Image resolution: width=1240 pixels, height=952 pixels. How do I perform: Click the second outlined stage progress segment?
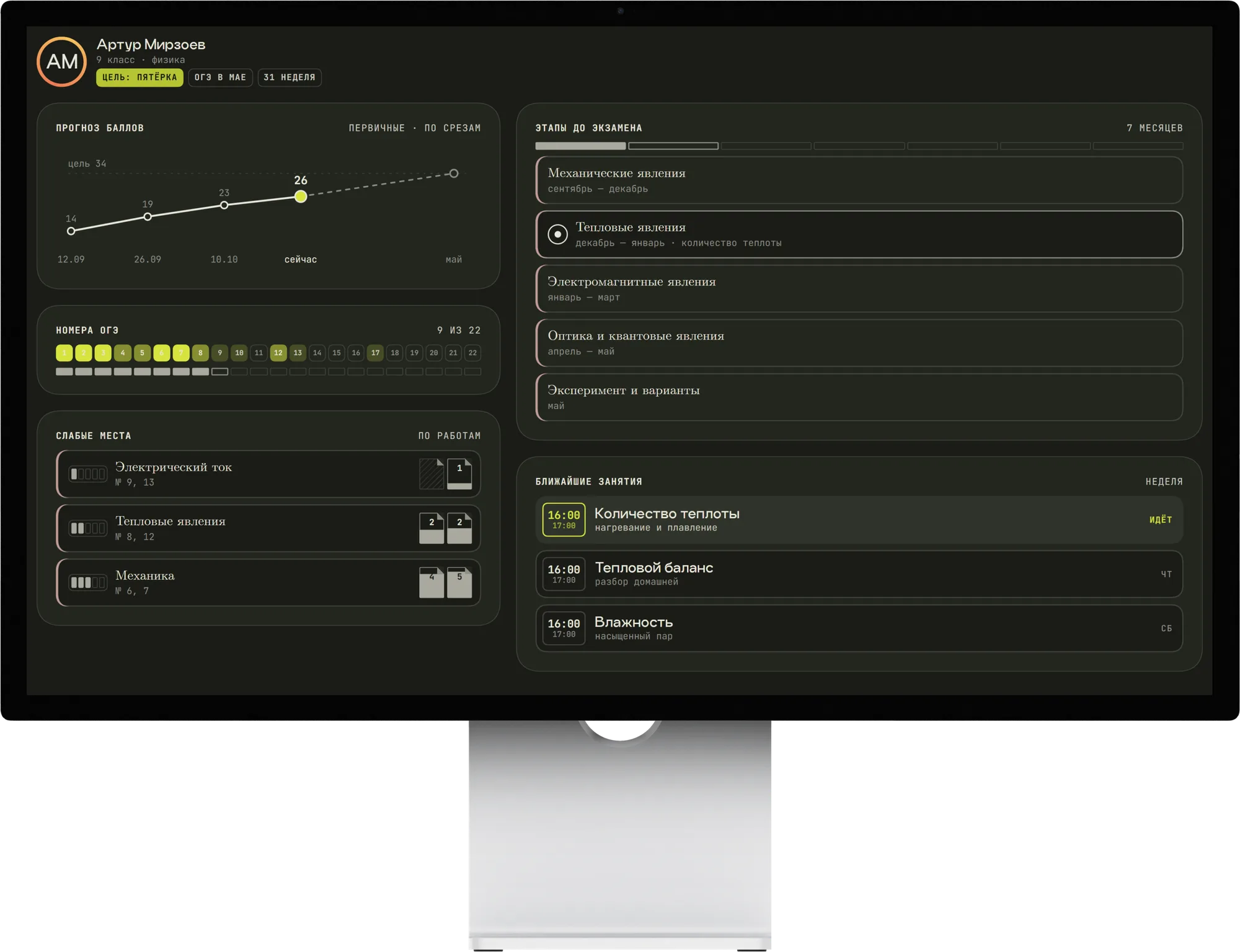[x=673, y=146]
